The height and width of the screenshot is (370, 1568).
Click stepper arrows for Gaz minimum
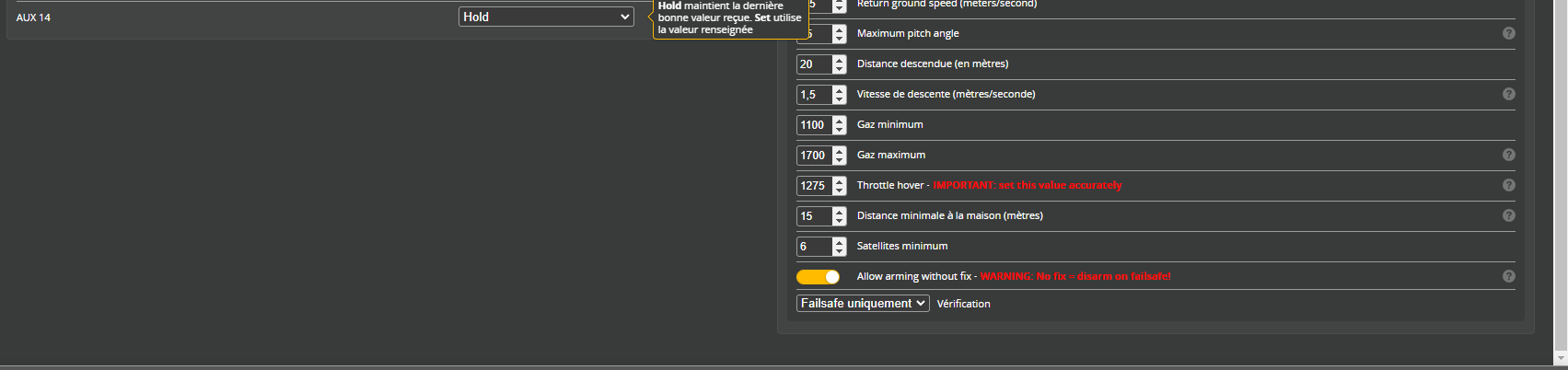click(x=839, y=125)
